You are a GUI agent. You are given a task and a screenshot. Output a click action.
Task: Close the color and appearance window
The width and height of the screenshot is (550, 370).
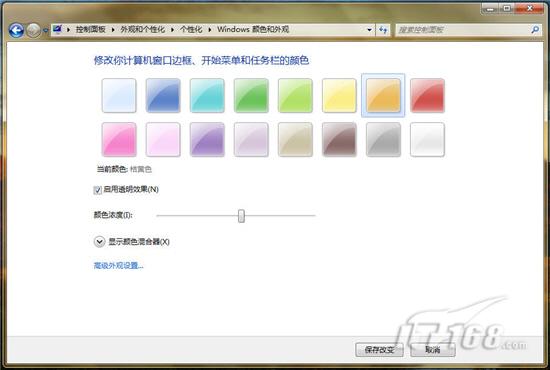point(529,8)
